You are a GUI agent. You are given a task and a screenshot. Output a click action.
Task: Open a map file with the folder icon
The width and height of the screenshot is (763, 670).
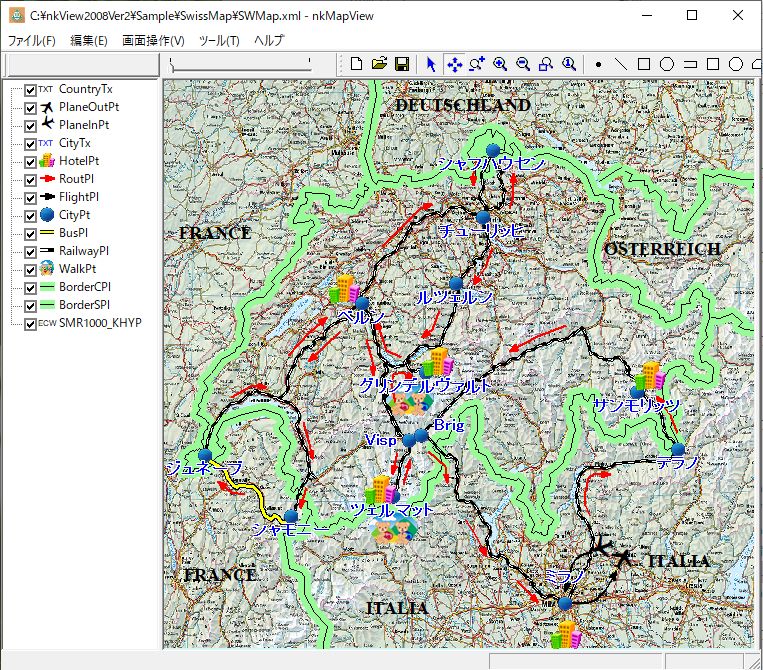(x=379, y=64)
